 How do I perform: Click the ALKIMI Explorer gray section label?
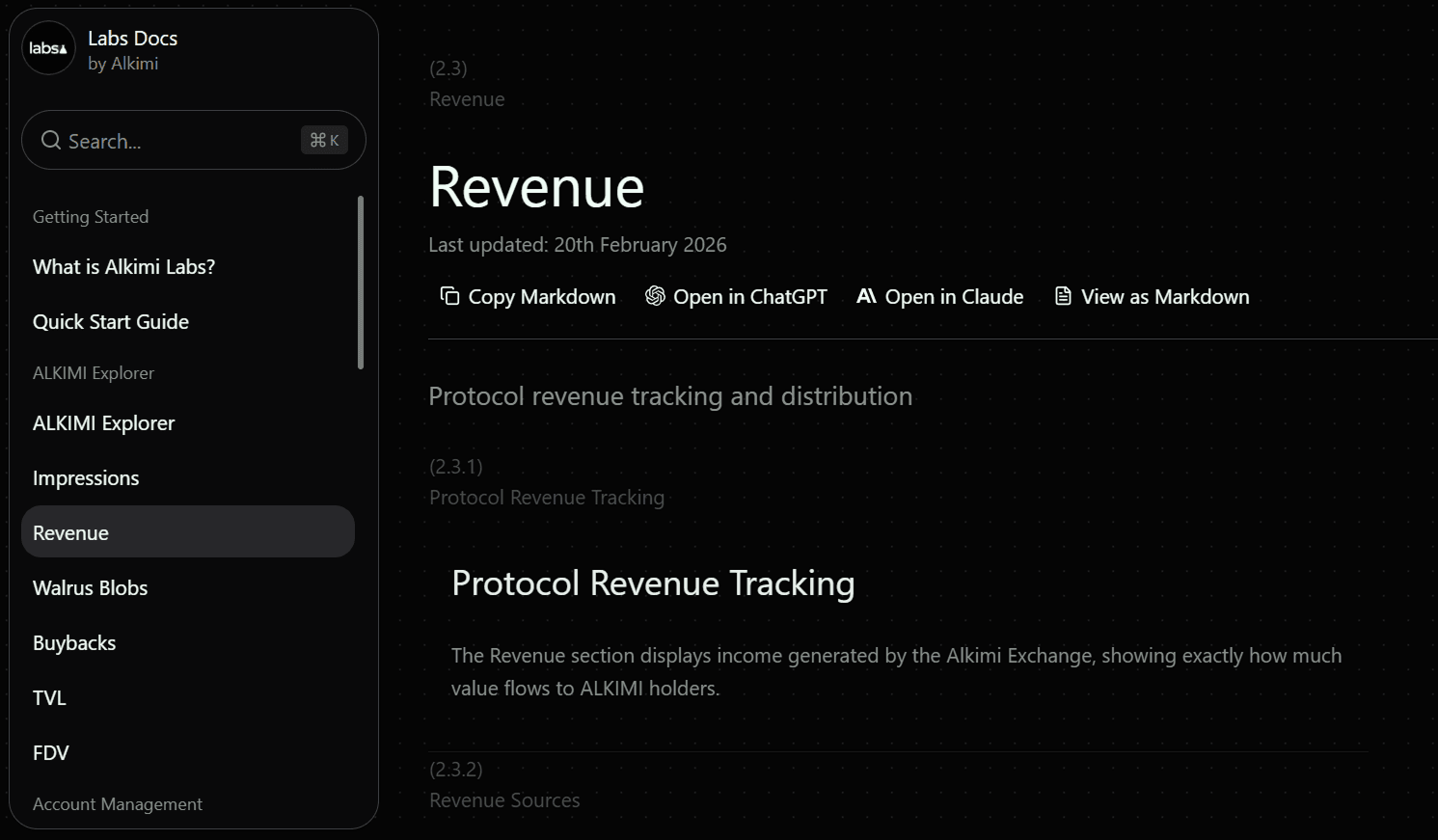tap(94, 373)
